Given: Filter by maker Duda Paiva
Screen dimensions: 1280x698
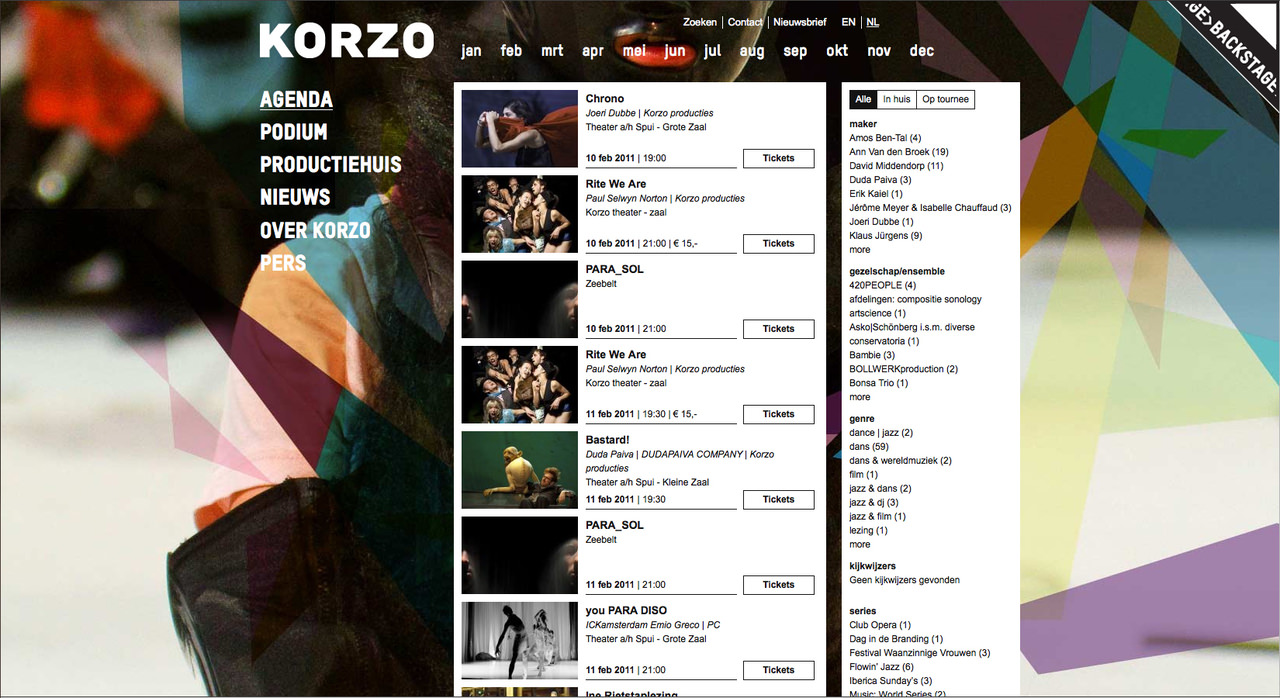Looking at the screenshot, I should tap(880, 180).
